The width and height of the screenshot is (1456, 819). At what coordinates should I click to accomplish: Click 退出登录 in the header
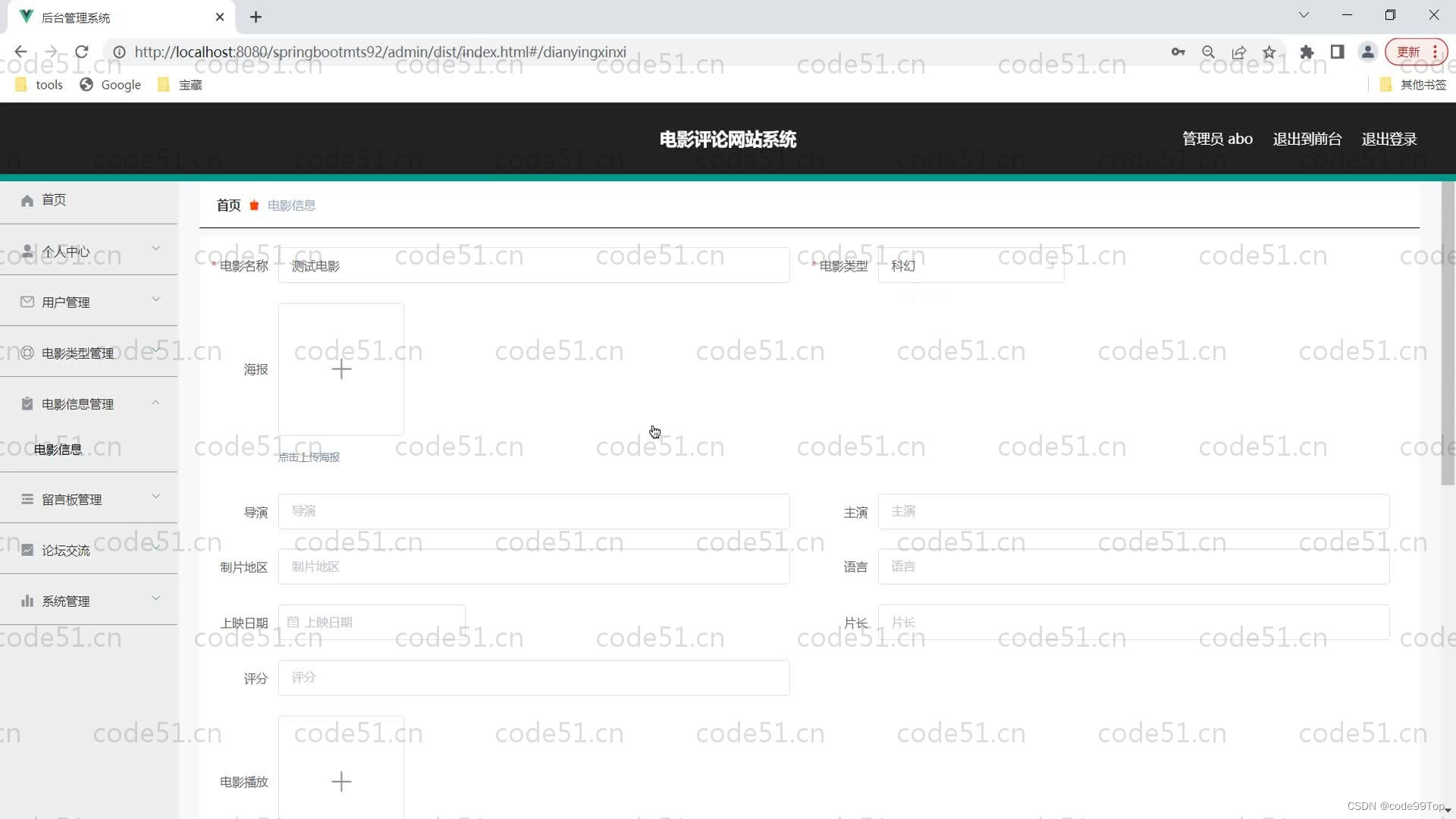tap(1389, 139)
